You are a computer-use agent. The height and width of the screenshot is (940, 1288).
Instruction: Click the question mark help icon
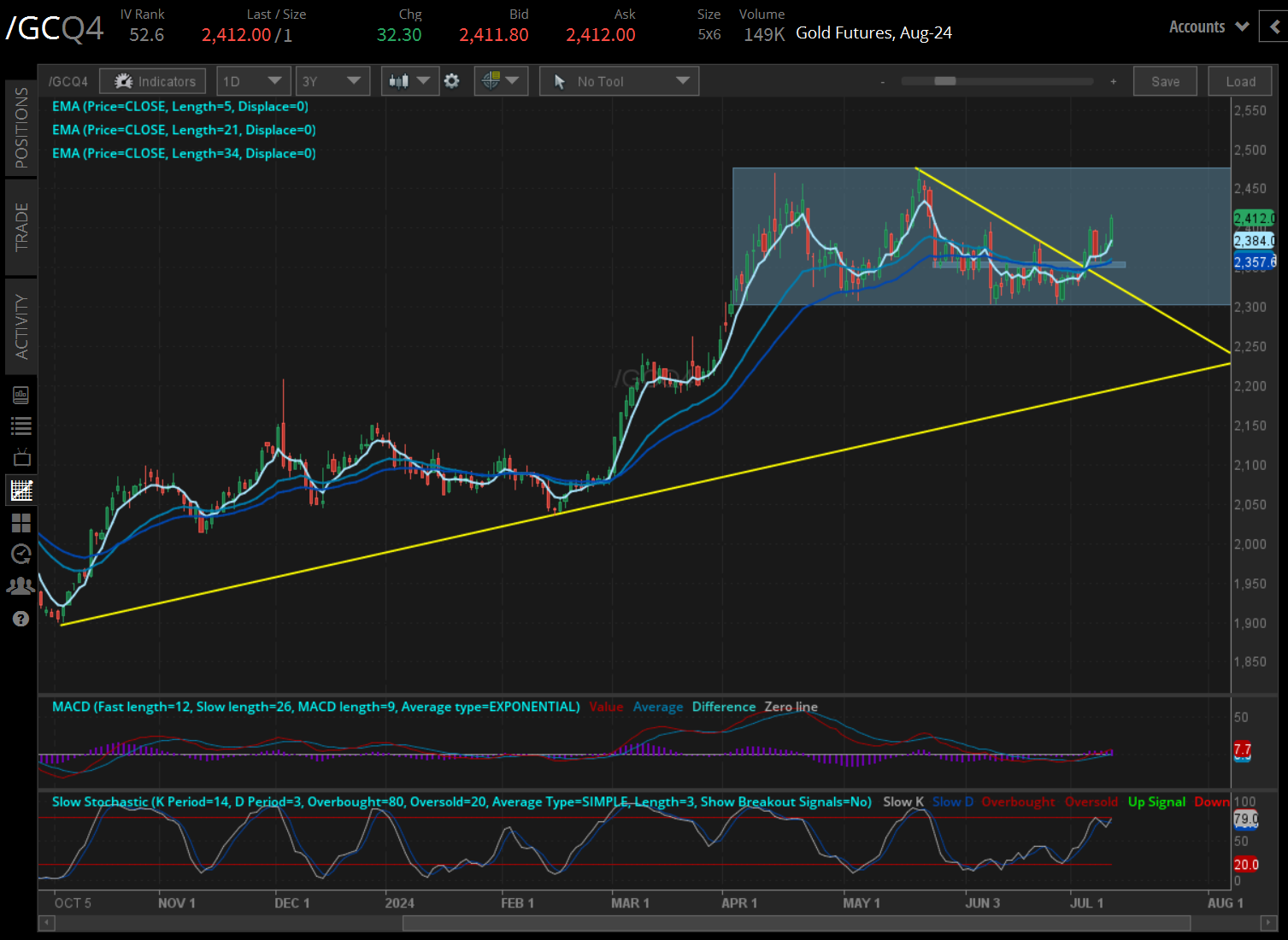coord(21,619)
